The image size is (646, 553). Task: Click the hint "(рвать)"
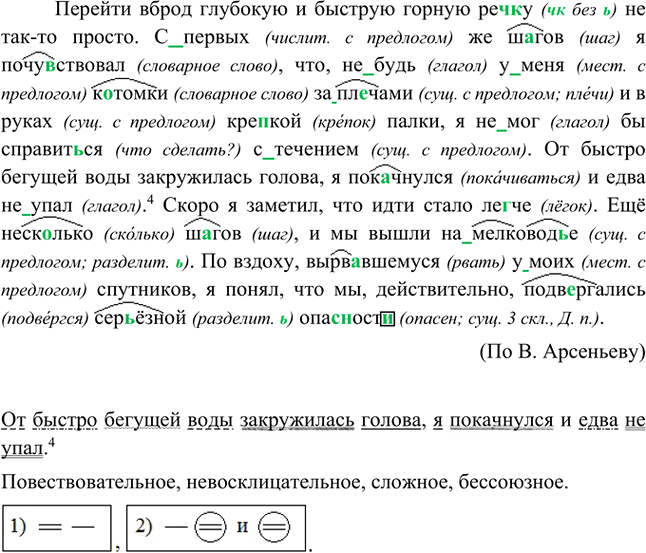476,262
